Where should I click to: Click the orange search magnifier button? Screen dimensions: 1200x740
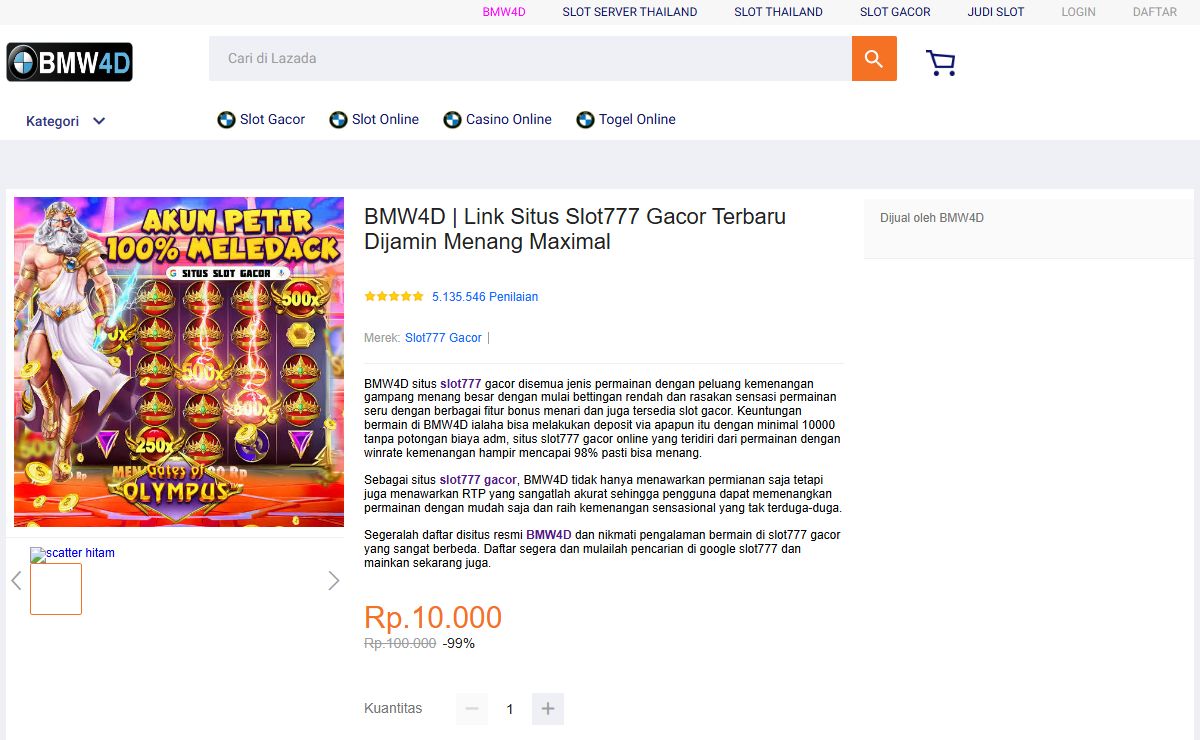(x=874, y=59)
